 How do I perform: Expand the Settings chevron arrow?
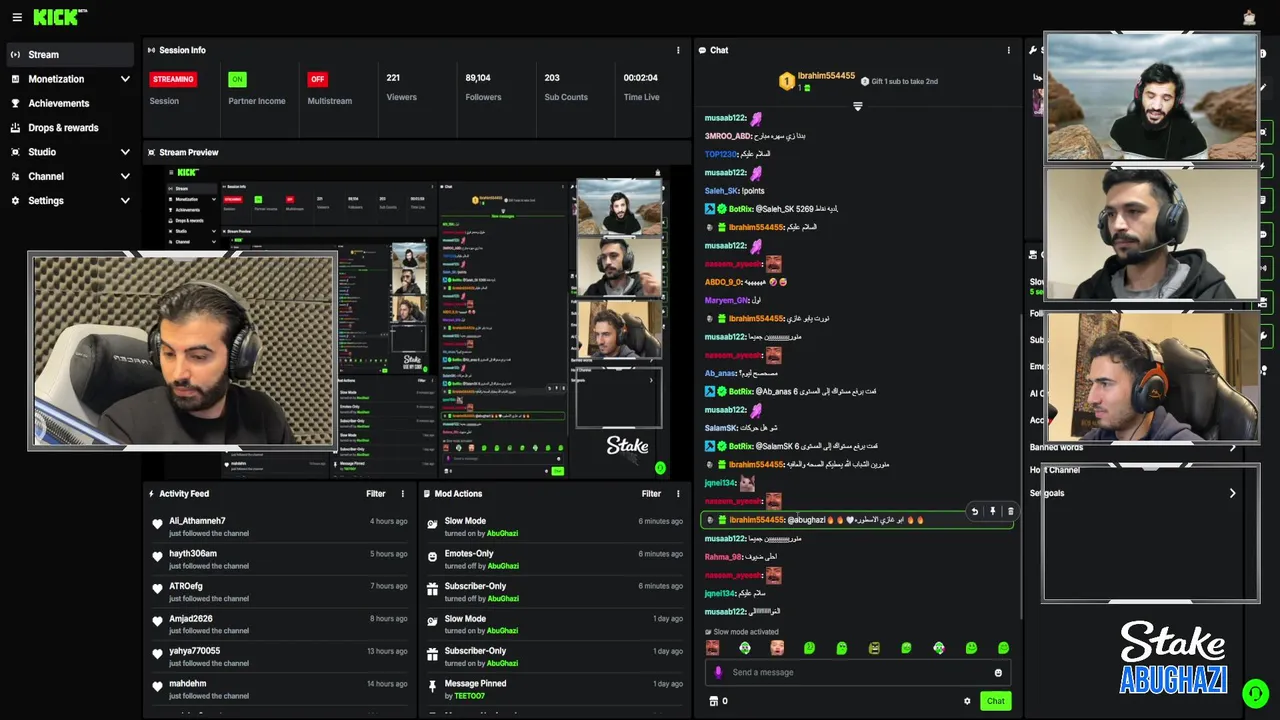[125, 200]
